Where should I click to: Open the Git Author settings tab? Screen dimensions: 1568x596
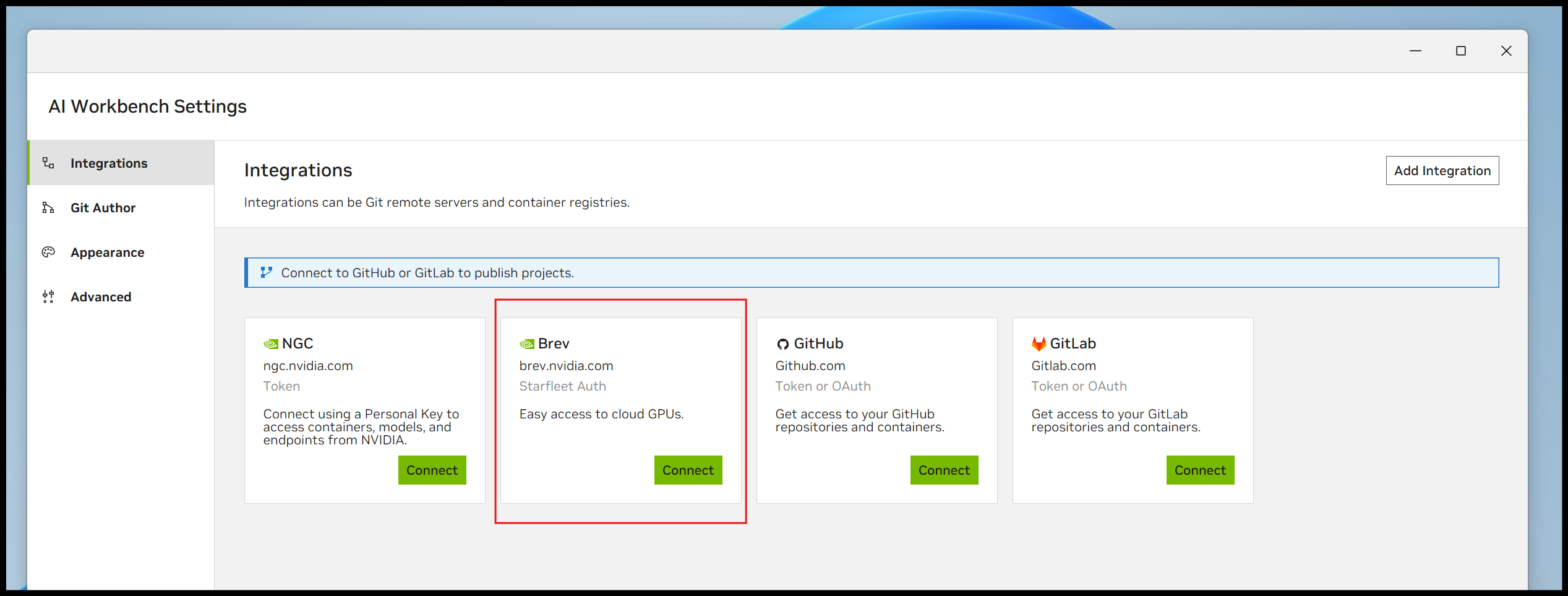[121, 208]
